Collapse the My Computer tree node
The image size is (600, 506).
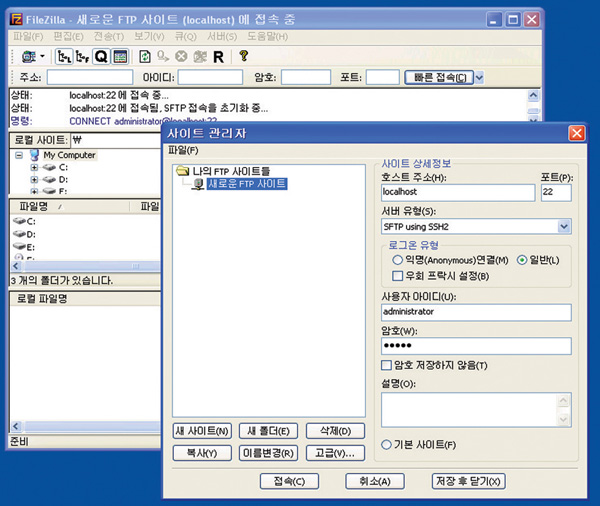[x=19, y=155]
